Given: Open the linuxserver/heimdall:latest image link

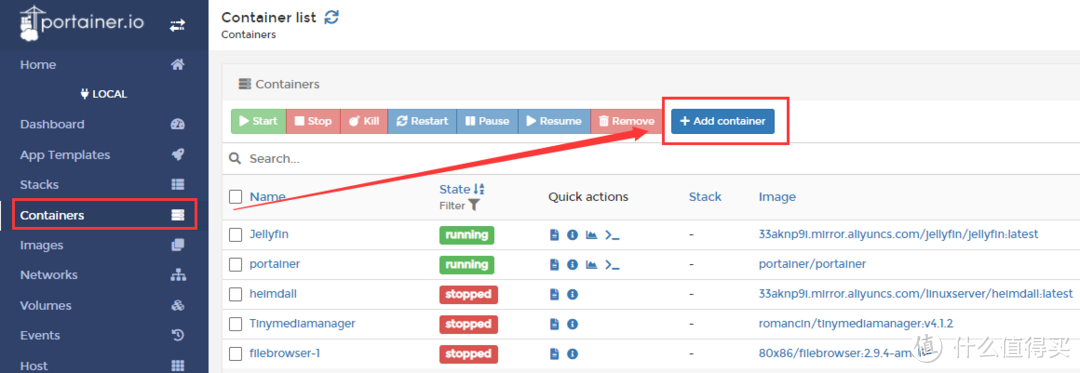Looking at the screenshot, I should coord(915,295).
